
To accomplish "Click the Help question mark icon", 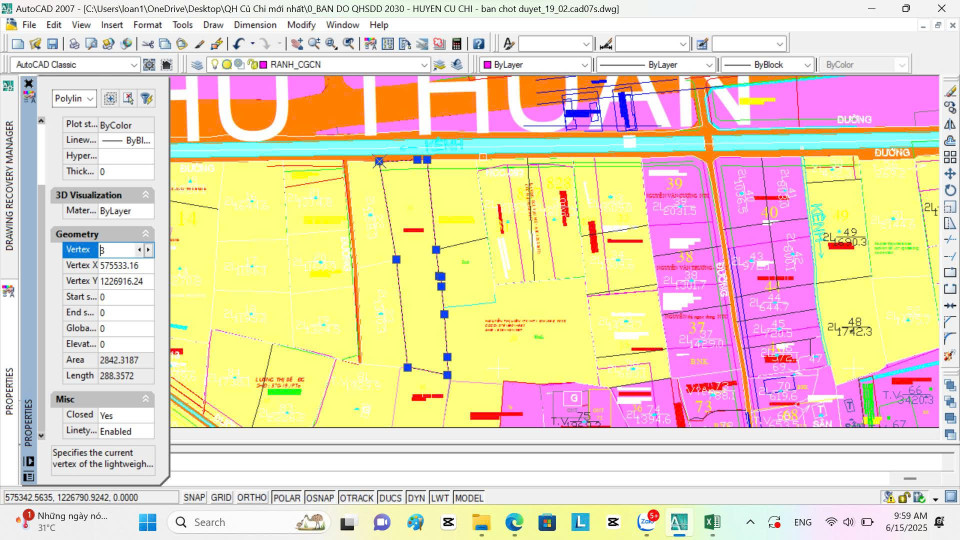I will coord(479,44).
